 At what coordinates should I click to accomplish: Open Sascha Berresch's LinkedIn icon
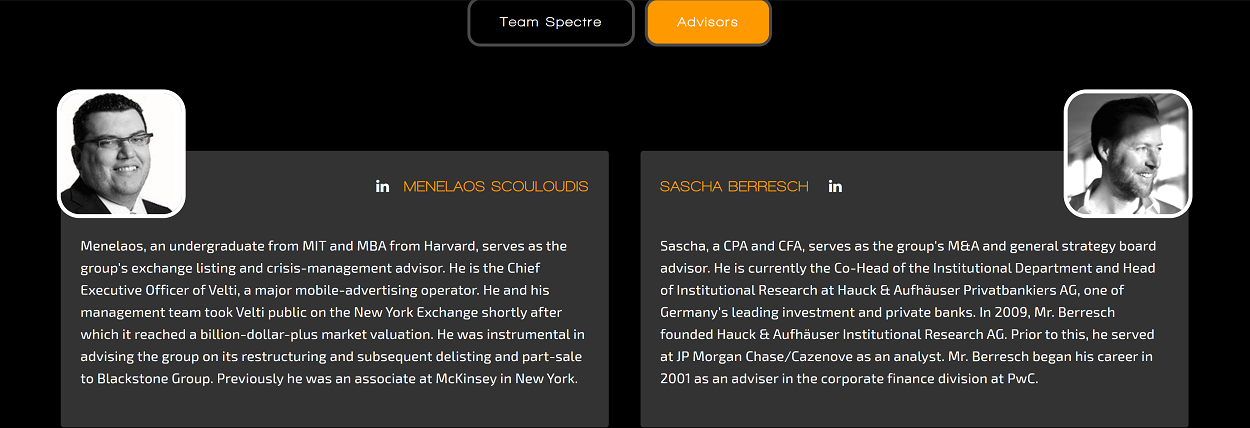[x=835, y=186]
